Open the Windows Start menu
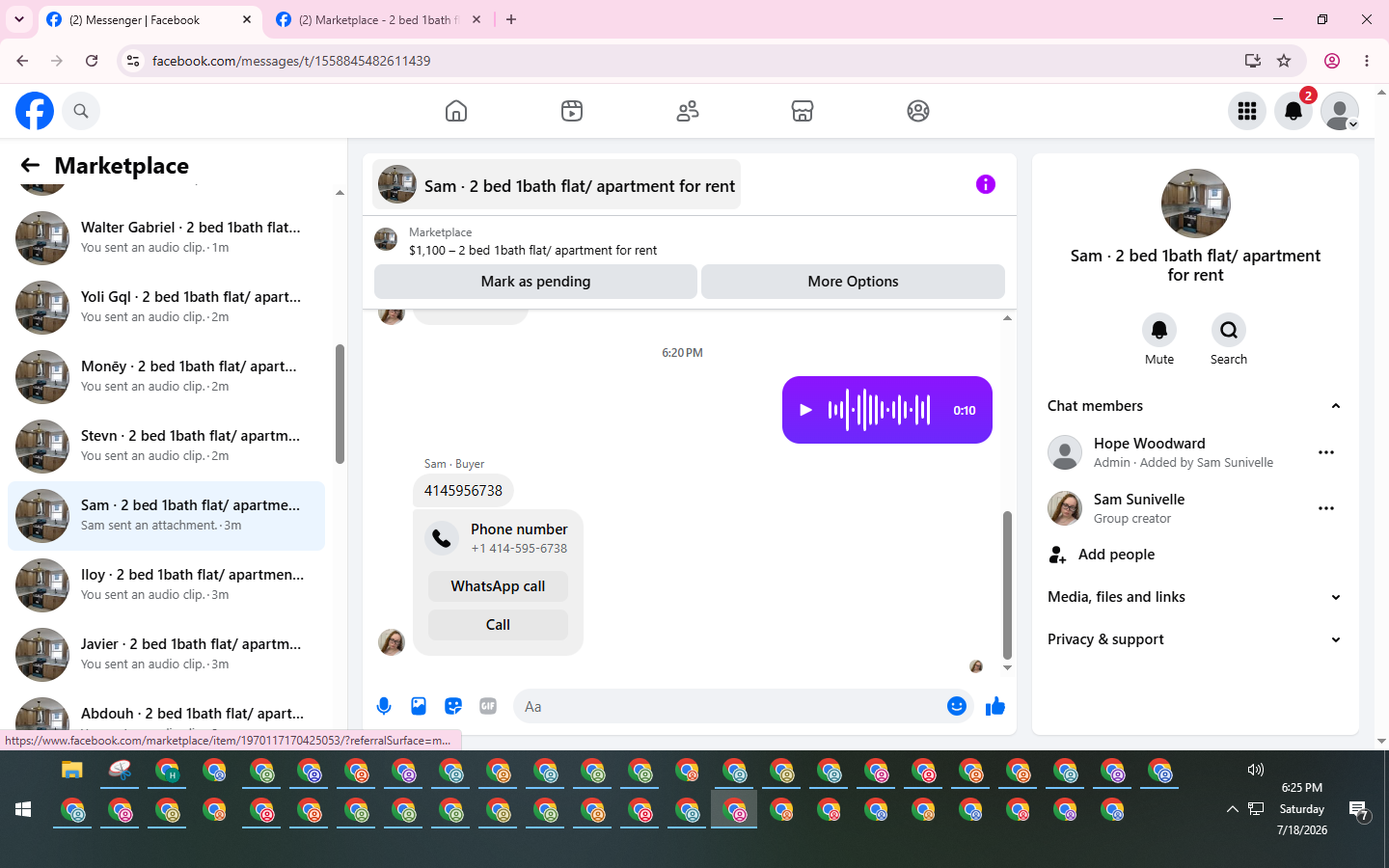This screenshot has height=868, width=1389. 23,809
